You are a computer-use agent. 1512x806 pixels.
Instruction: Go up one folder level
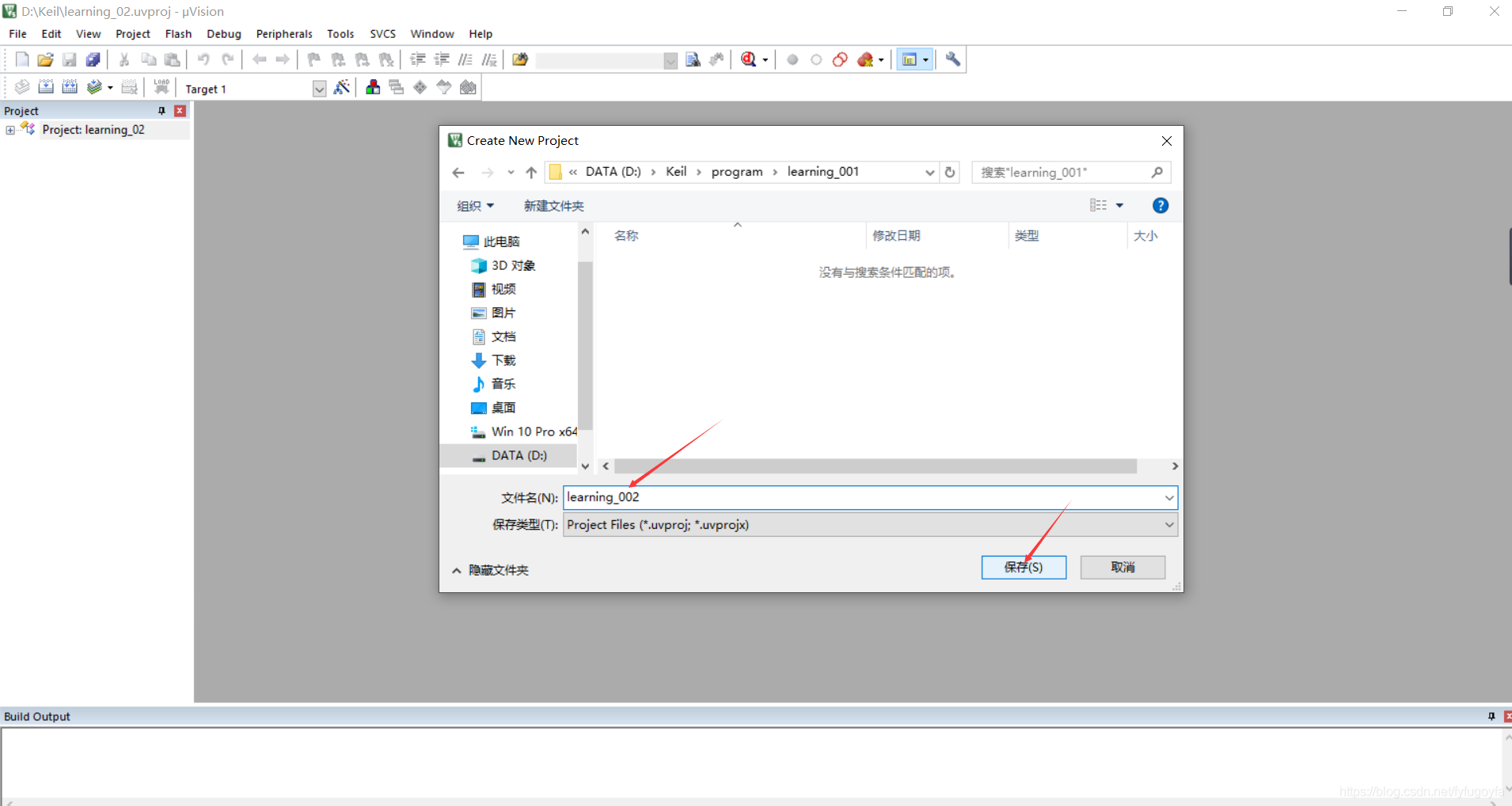531,173
